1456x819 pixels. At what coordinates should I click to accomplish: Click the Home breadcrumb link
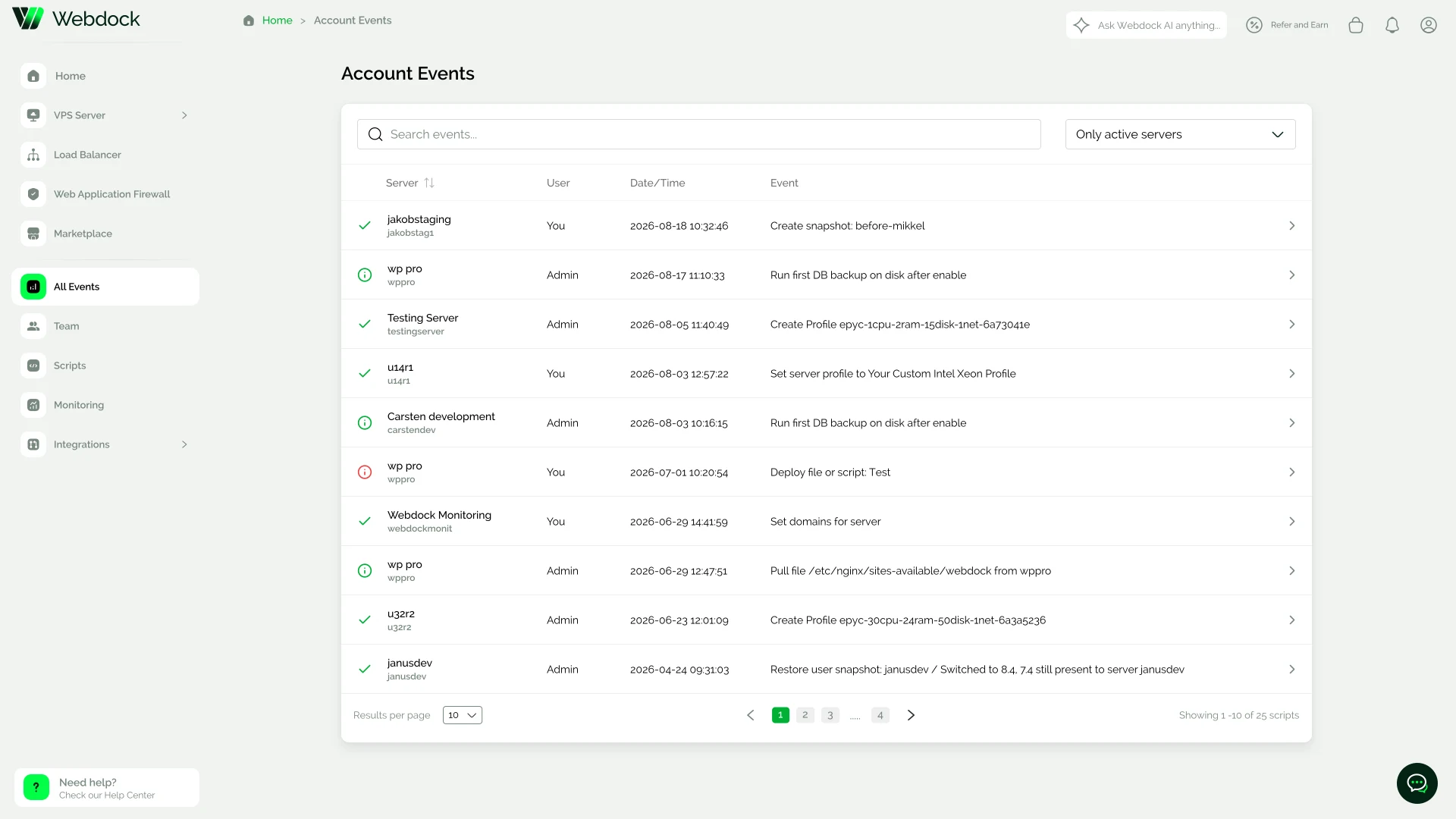click(277, 20)
